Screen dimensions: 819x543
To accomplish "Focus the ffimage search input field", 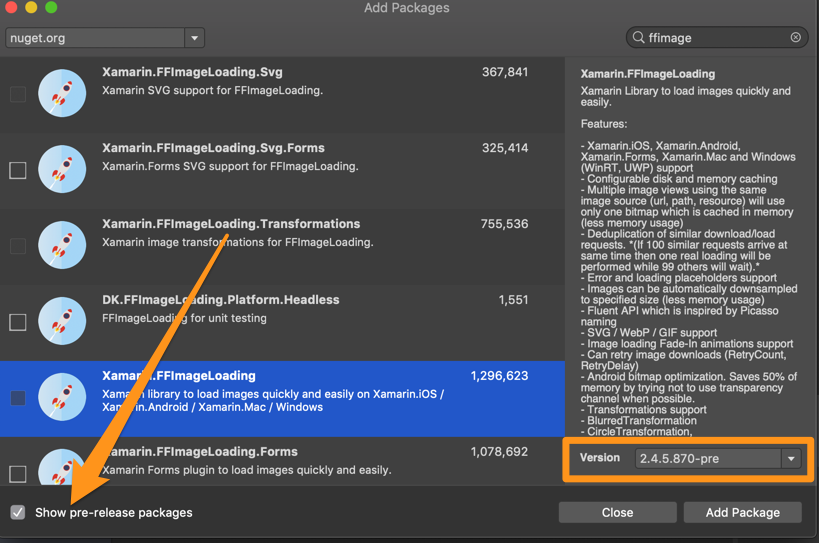I will 717,38.
